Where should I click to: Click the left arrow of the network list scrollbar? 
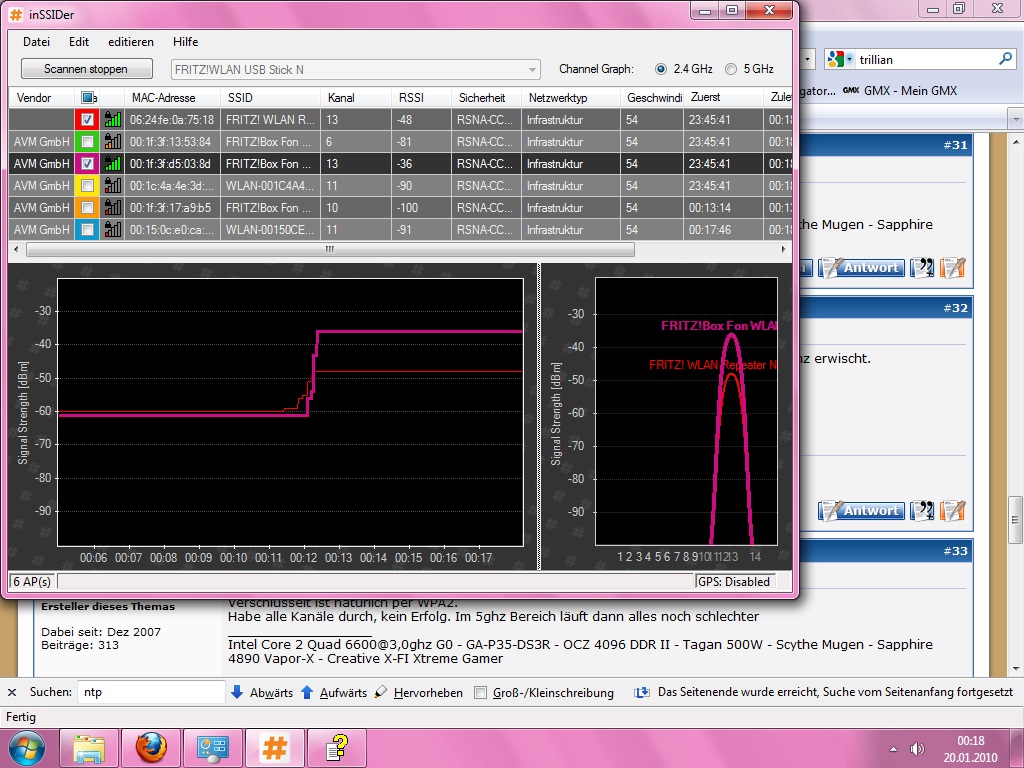tap(16, 249)
